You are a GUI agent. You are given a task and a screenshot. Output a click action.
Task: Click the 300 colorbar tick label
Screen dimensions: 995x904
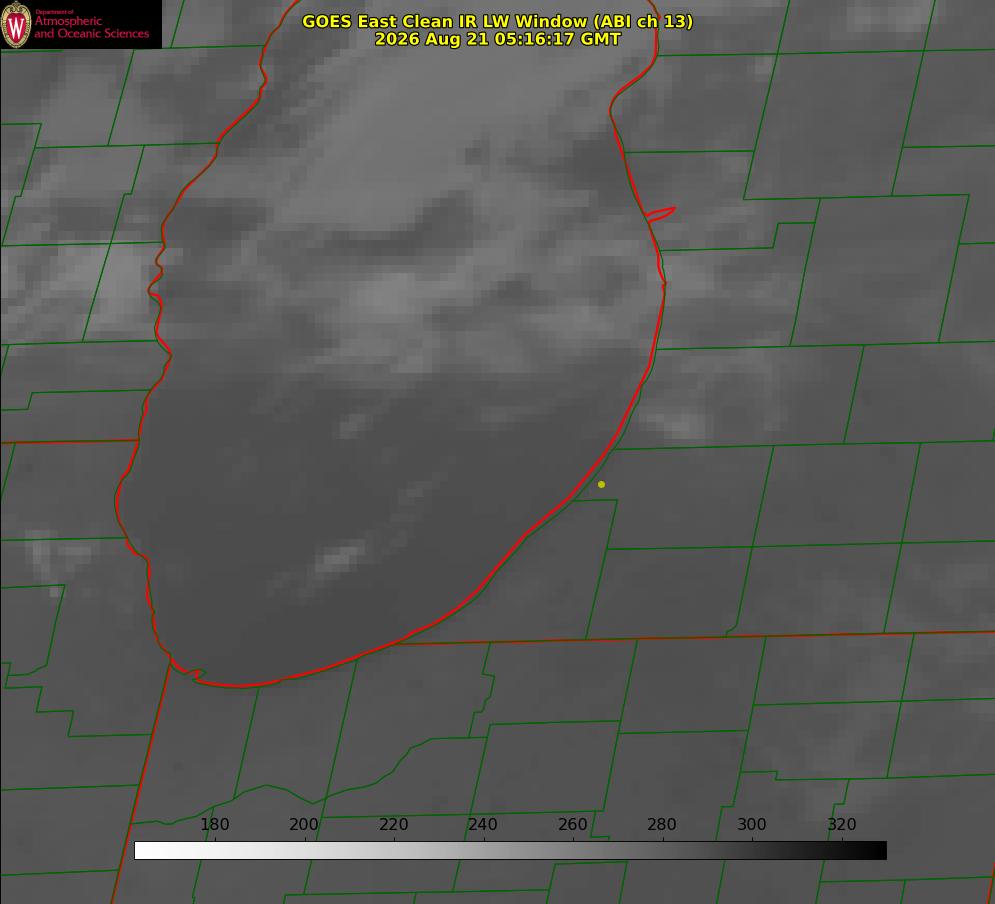pyautogui.click(x=752, y=824)
